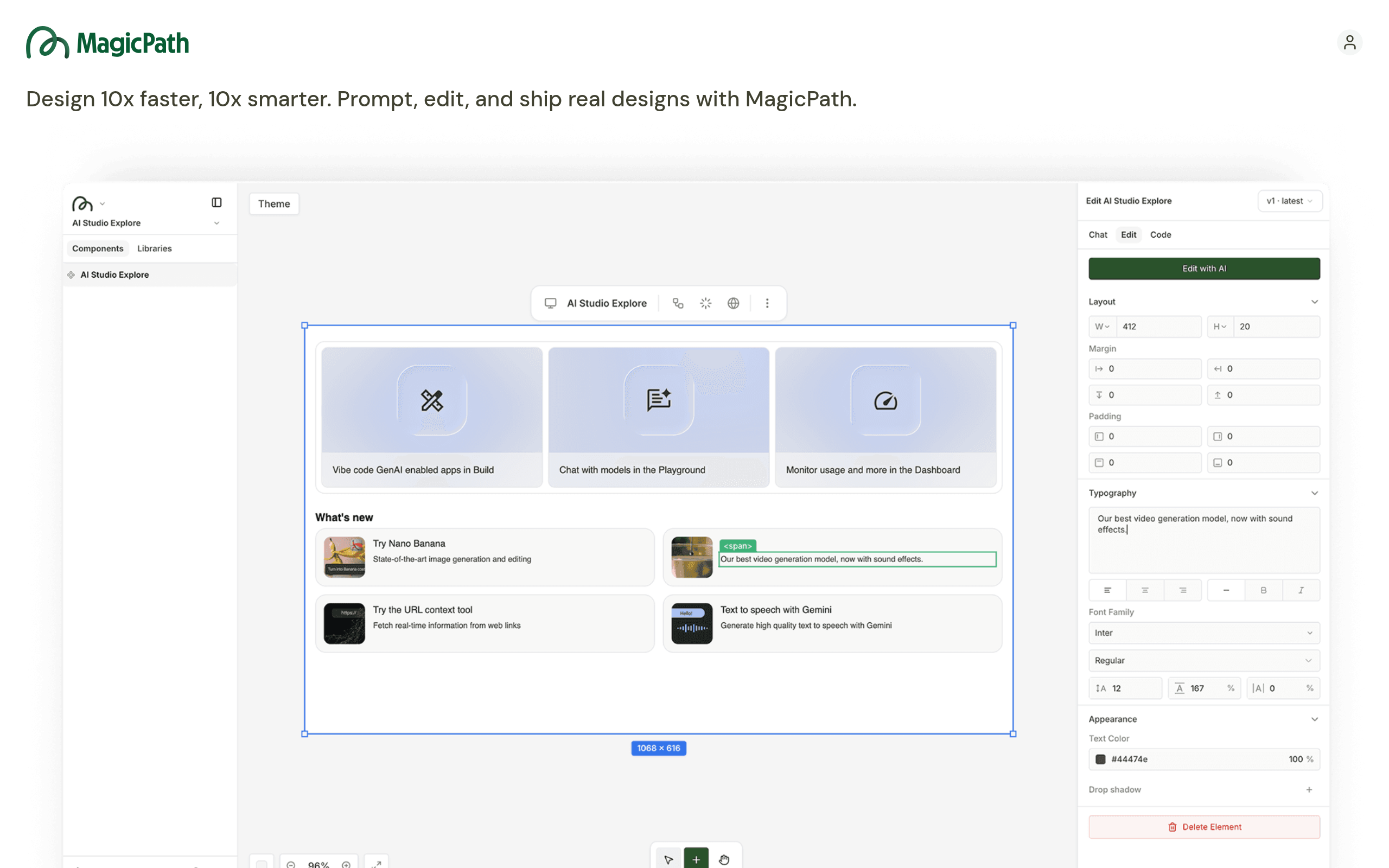
Task: Click the sparkle loading icon in toolbar
Action: pos(705,303)
